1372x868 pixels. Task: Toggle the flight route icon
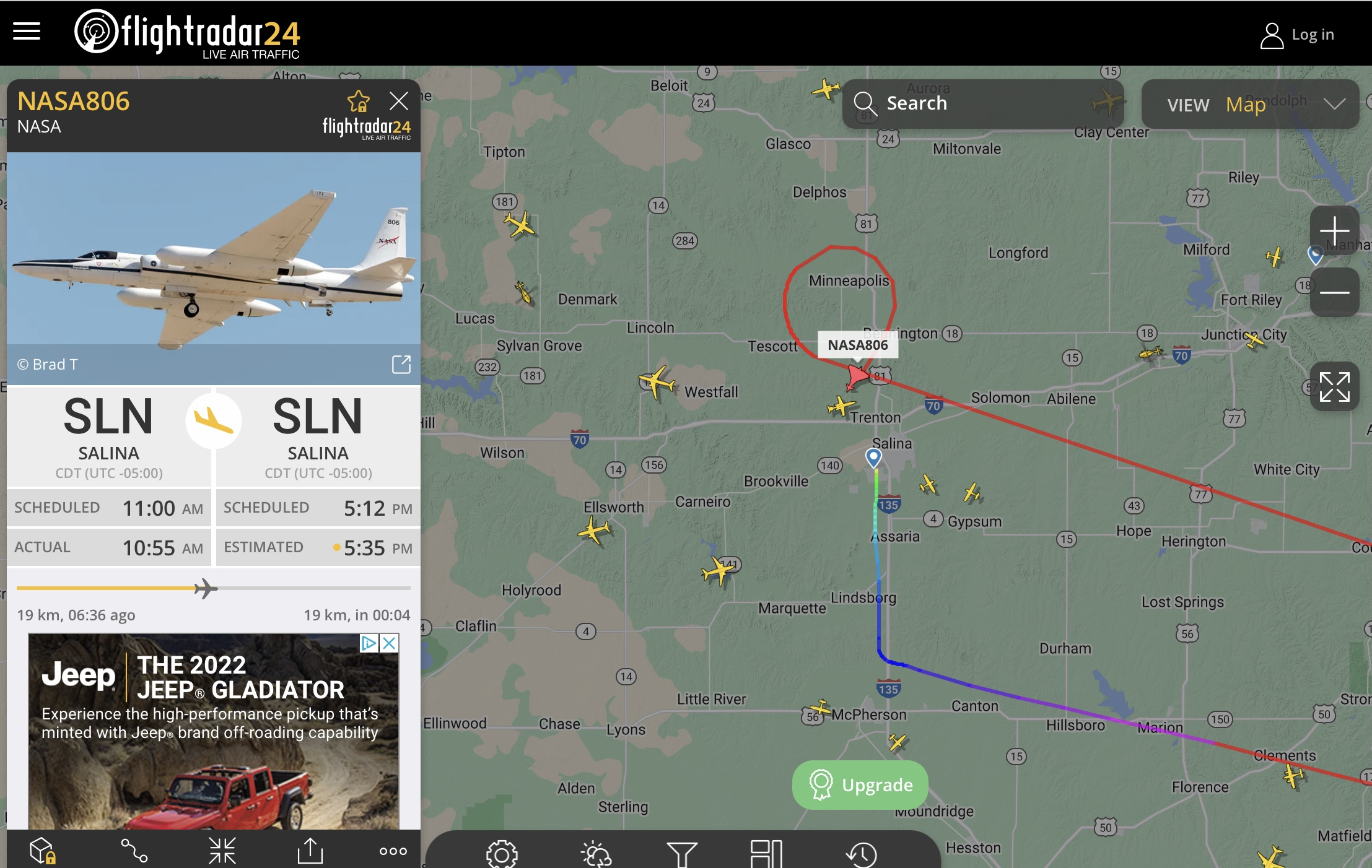[134, 851]
